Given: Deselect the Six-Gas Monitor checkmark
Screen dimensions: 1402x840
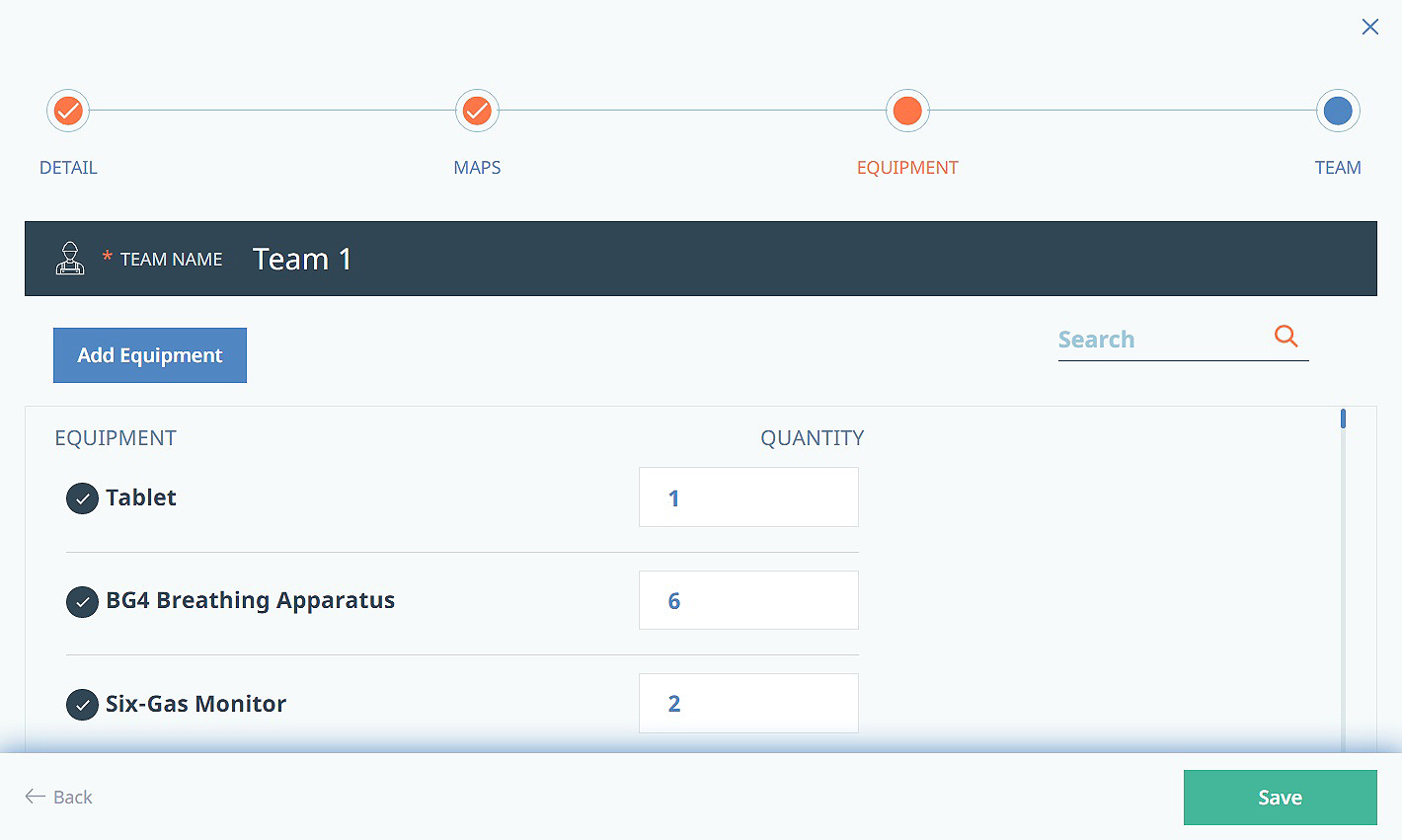Looking at the screenshot, I should pyautogui.click(x=82, y=705).
